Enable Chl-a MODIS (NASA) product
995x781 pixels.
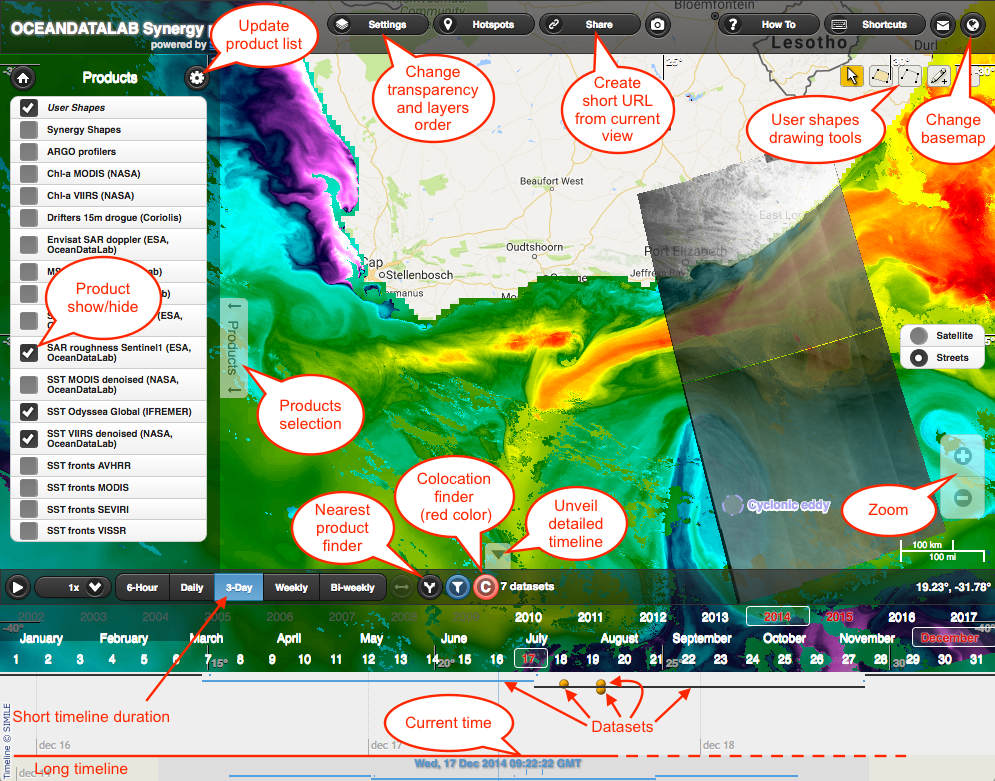[x=28, y=174]
